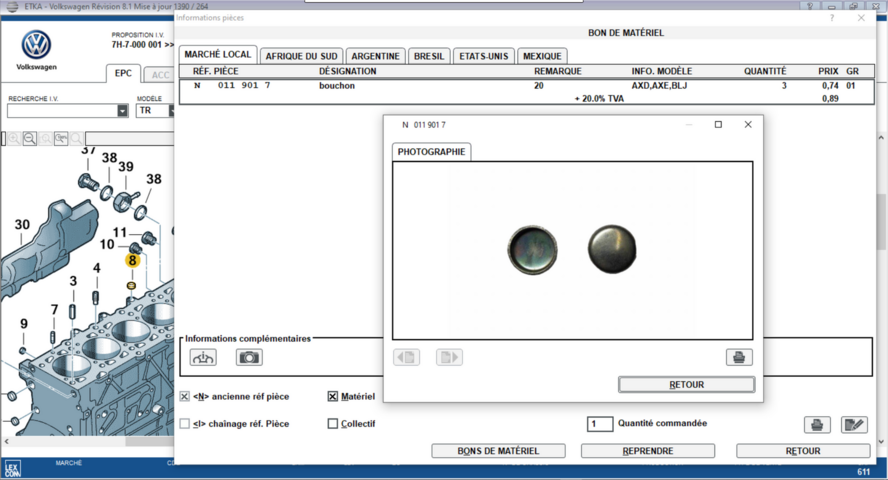The height and width of the screenshot is (480, 888).
Task: Zoom in the engine diagram with plus magnifier
Action: point(14,138)
